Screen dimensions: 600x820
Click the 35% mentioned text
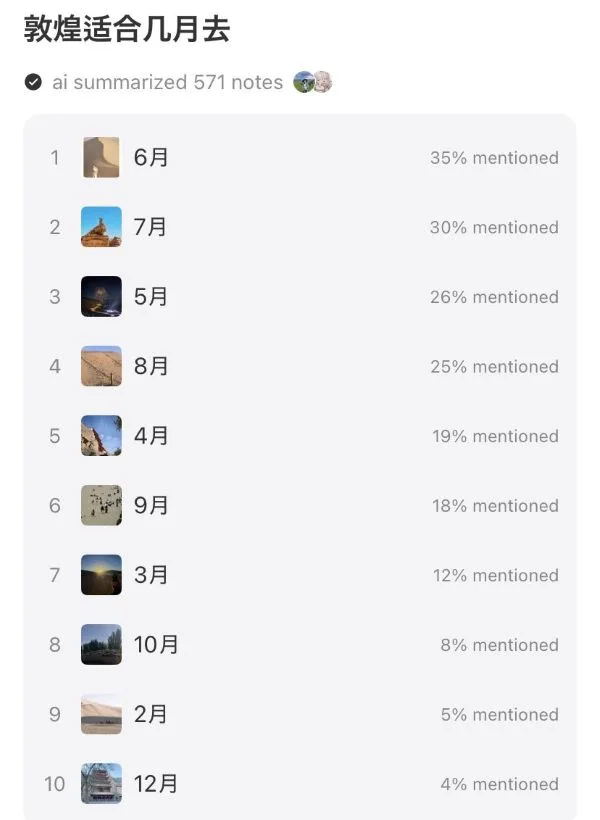tap(494, 158)
